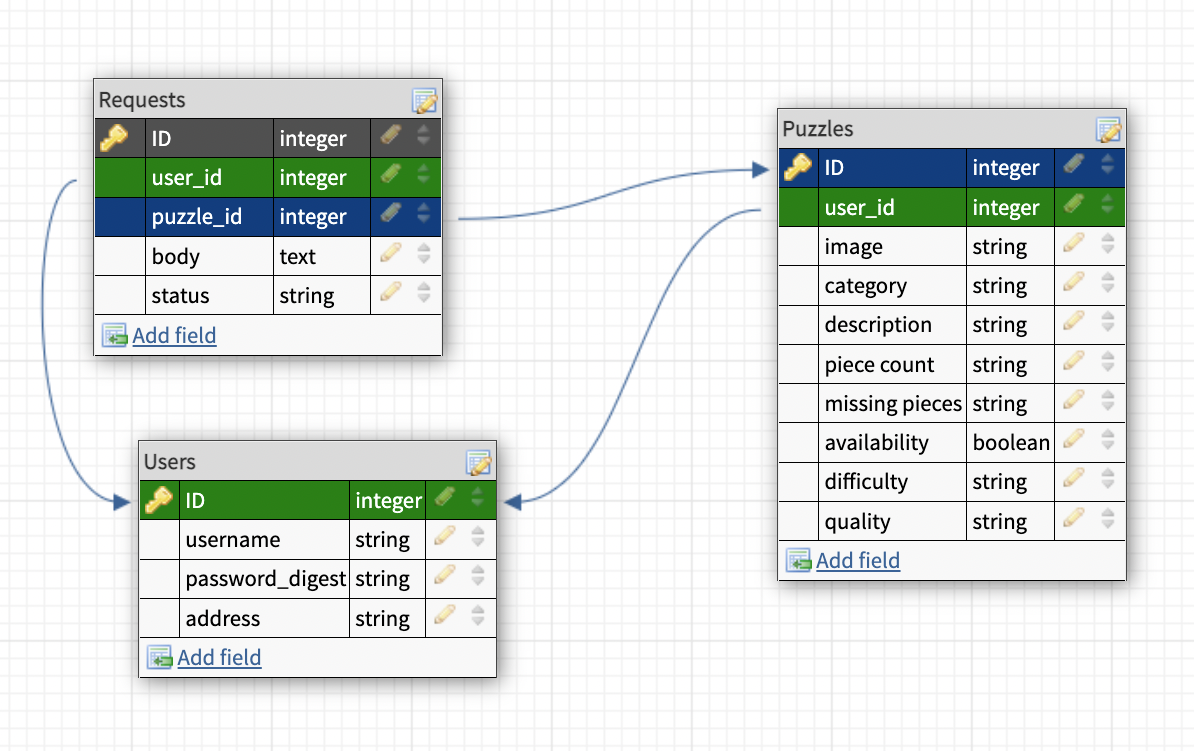Select the description field name
The height and width of the screenshot is (751, 1194).
point(878,325)
